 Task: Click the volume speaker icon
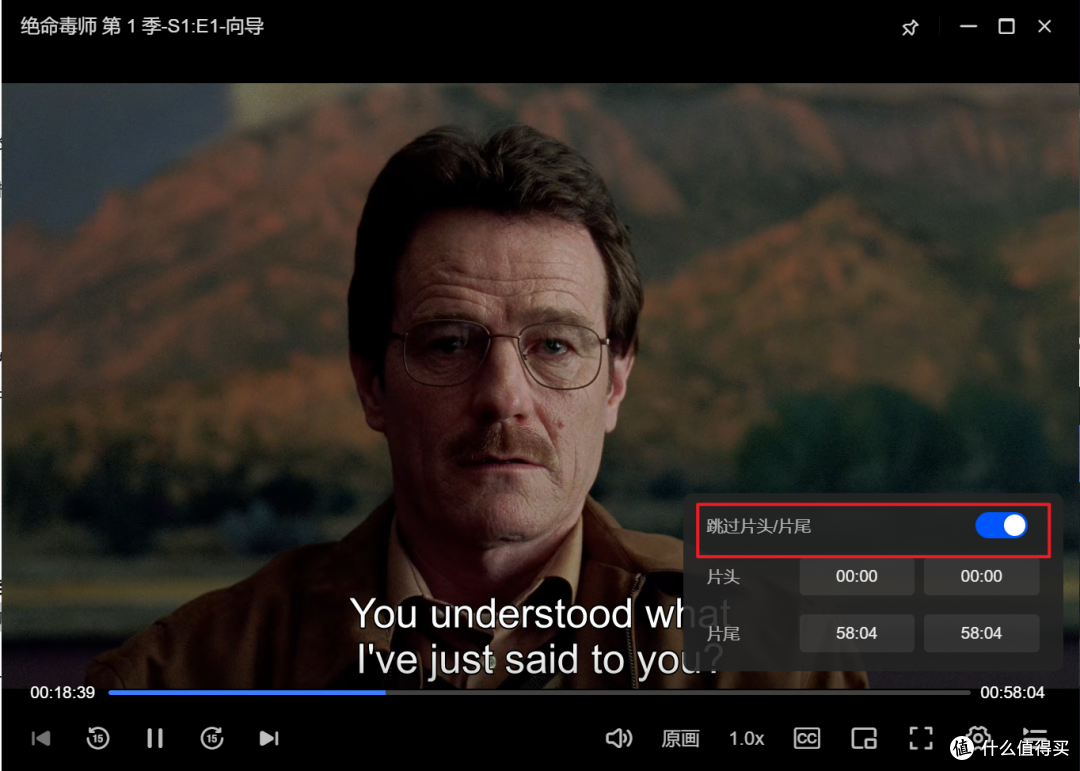619,739
